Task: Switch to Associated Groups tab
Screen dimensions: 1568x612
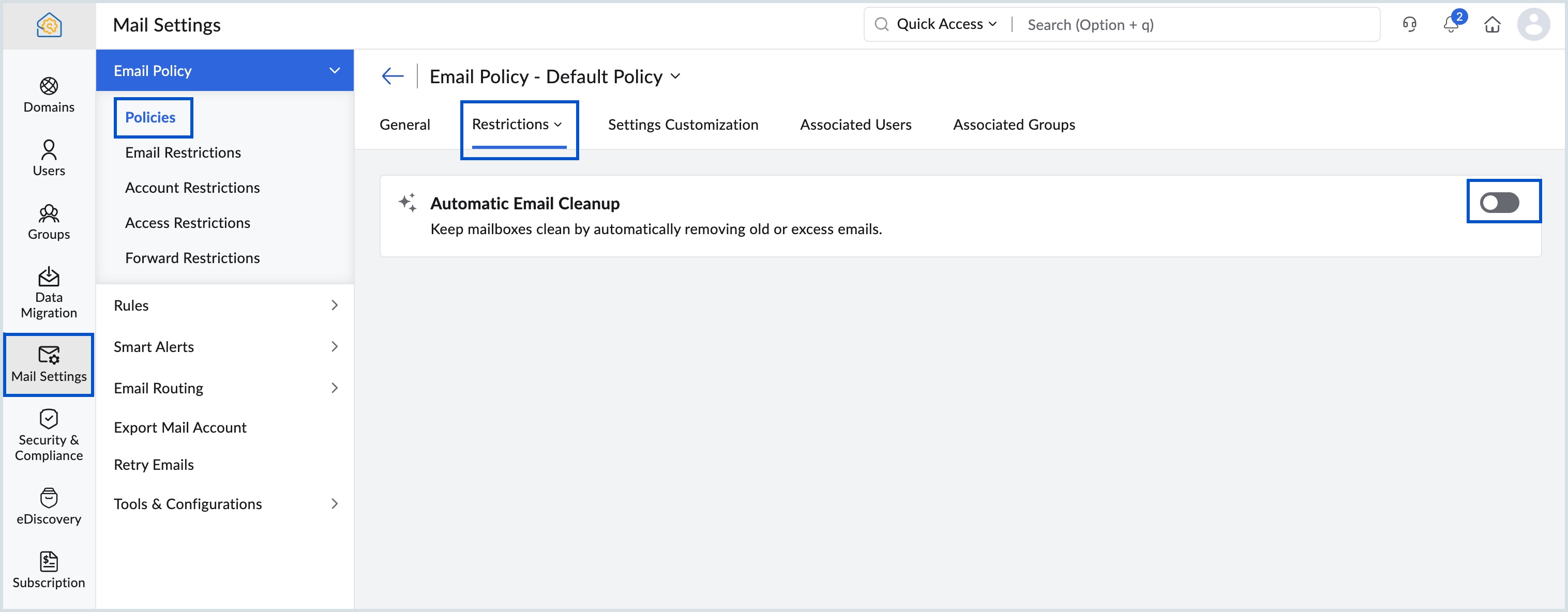Action: click(1014, 125)
